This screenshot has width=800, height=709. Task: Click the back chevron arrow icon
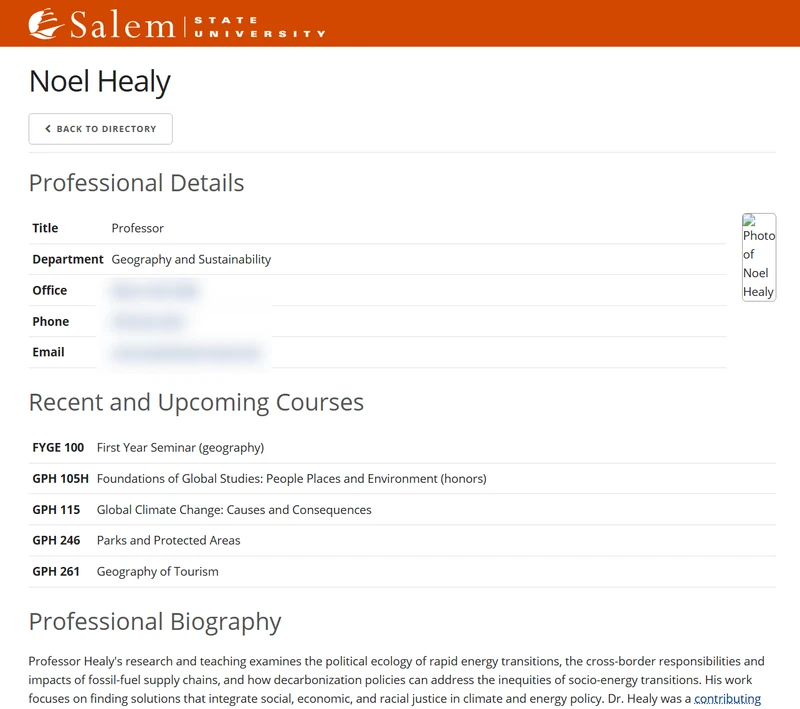tap(48, 129)
